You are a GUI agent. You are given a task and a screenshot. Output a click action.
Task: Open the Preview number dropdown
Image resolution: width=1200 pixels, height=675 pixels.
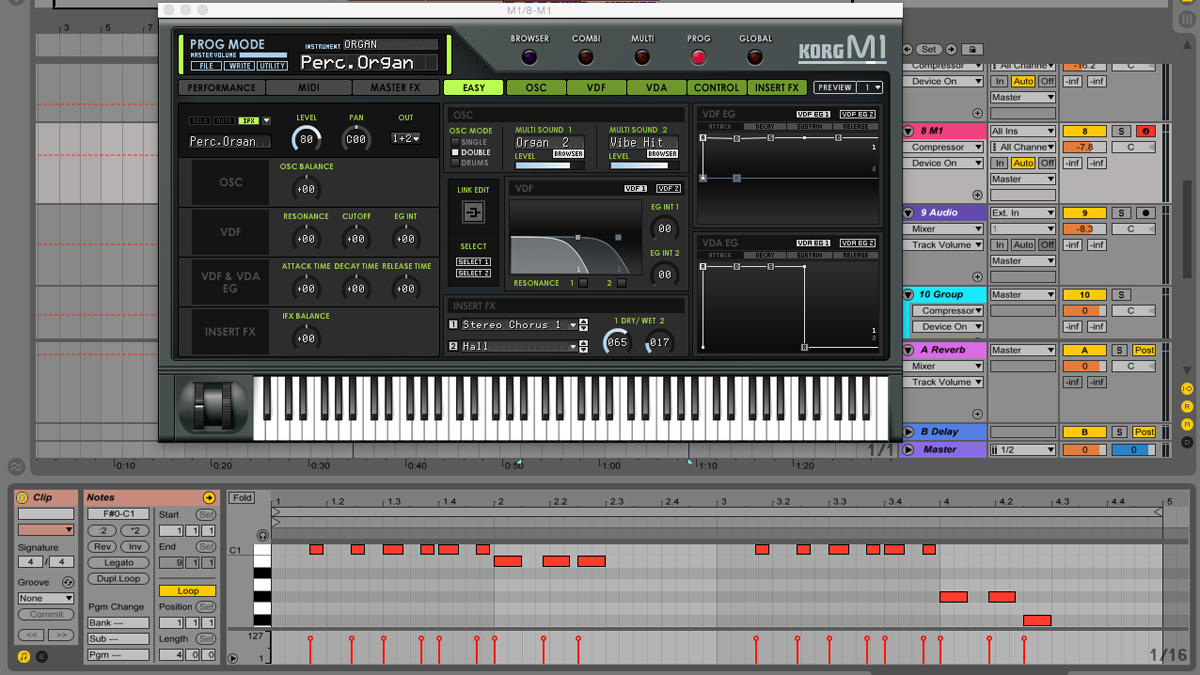tap(869, 88)
